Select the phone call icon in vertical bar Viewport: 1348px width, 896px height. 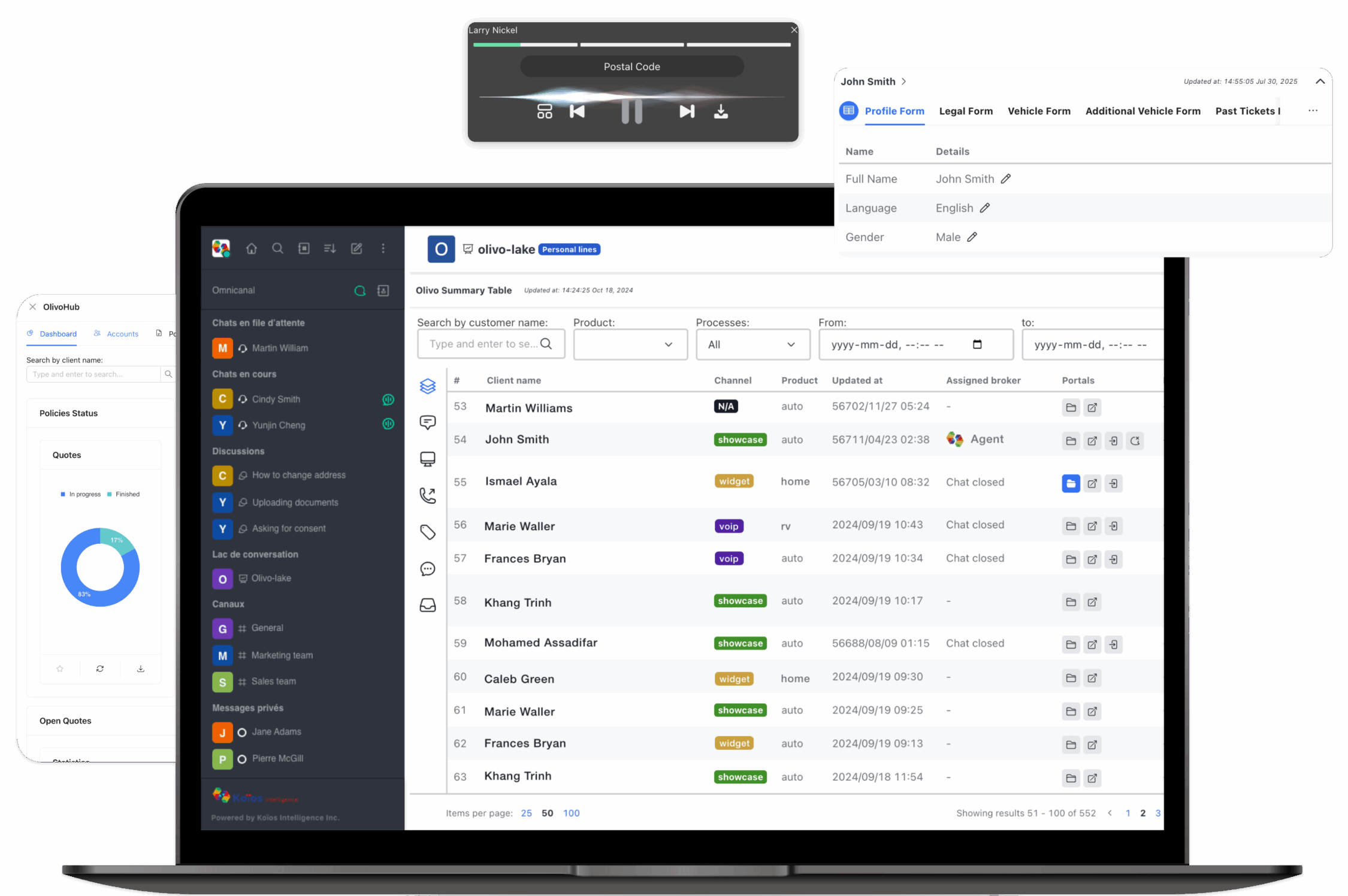click(427, 495)
